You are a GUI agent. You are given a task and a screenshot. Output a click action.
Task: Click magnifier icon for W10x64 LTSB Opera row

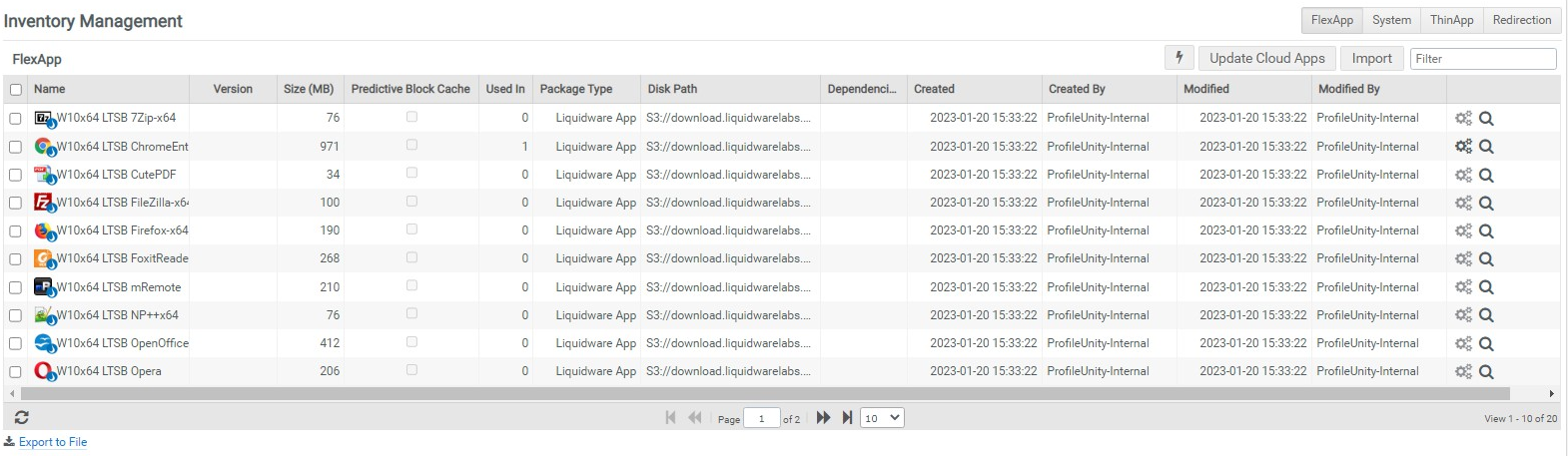[x=1486, y=372]
